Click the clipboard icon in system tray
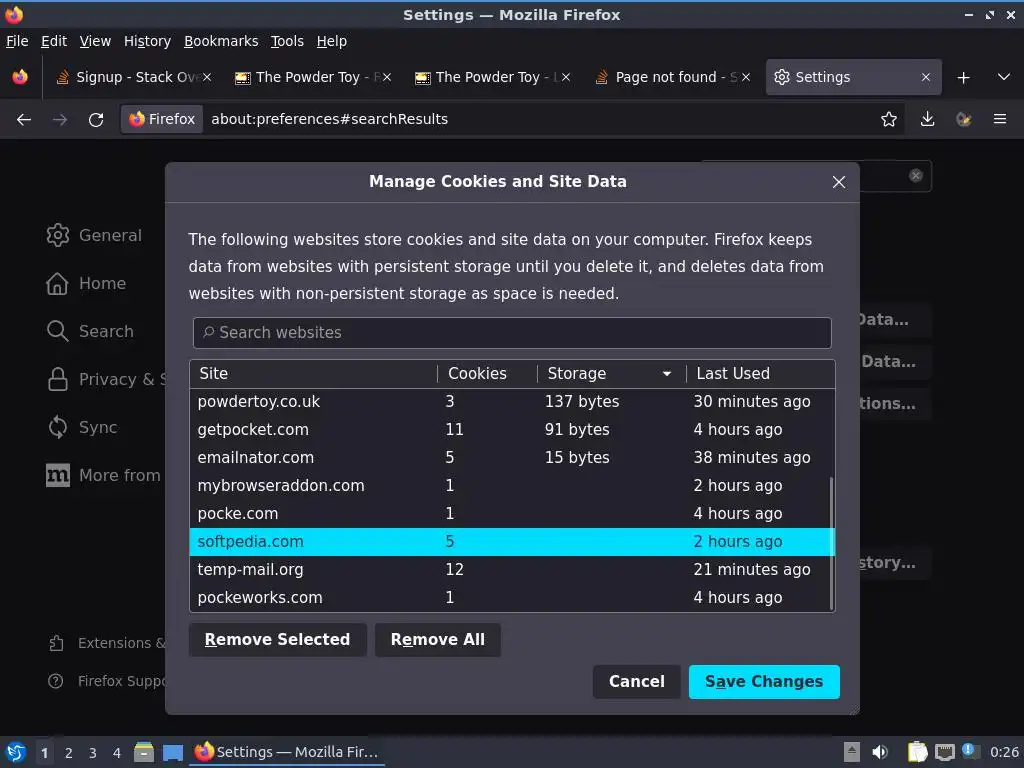Image resolution: width=1024 pixels, height=768 pixels. pyautogui.click(x=917, y=752)
